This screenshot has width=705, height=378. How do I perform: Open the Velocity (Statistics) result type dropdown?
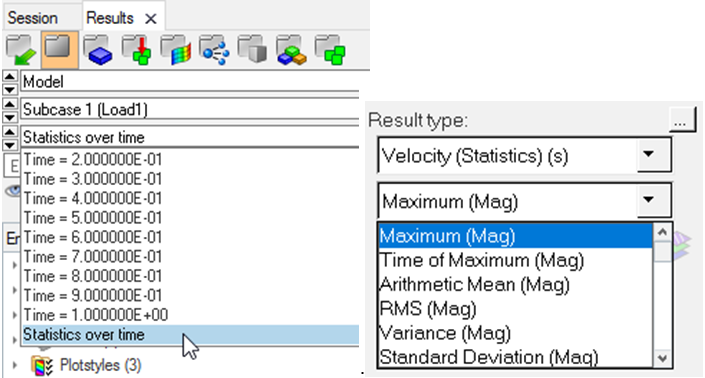(524, 156)
